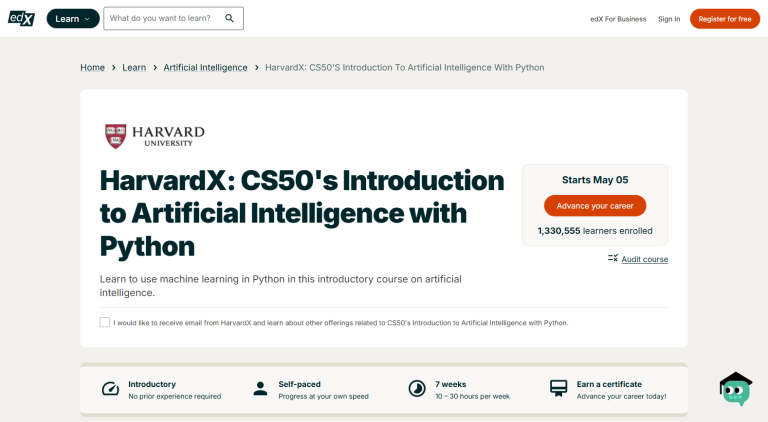This screenshot has width=768, height=422.
Task: Open the chatbot assistant icon
Action: 736,389
